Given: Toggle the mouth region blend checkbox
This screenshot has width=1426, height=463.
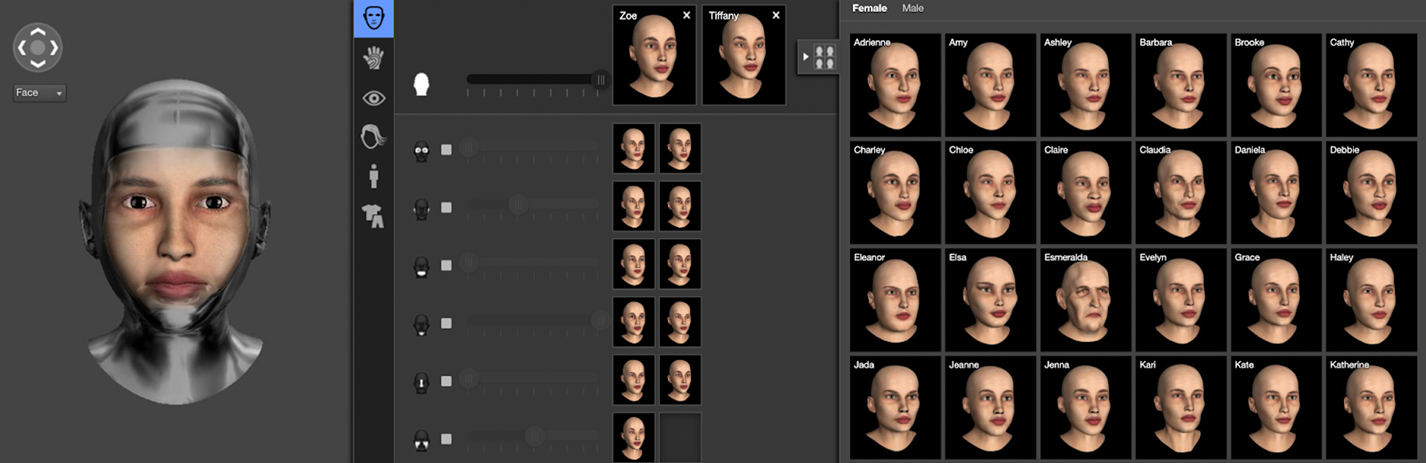Looking at the screenshot, I should pyautogui.click(x=446, y=265).
